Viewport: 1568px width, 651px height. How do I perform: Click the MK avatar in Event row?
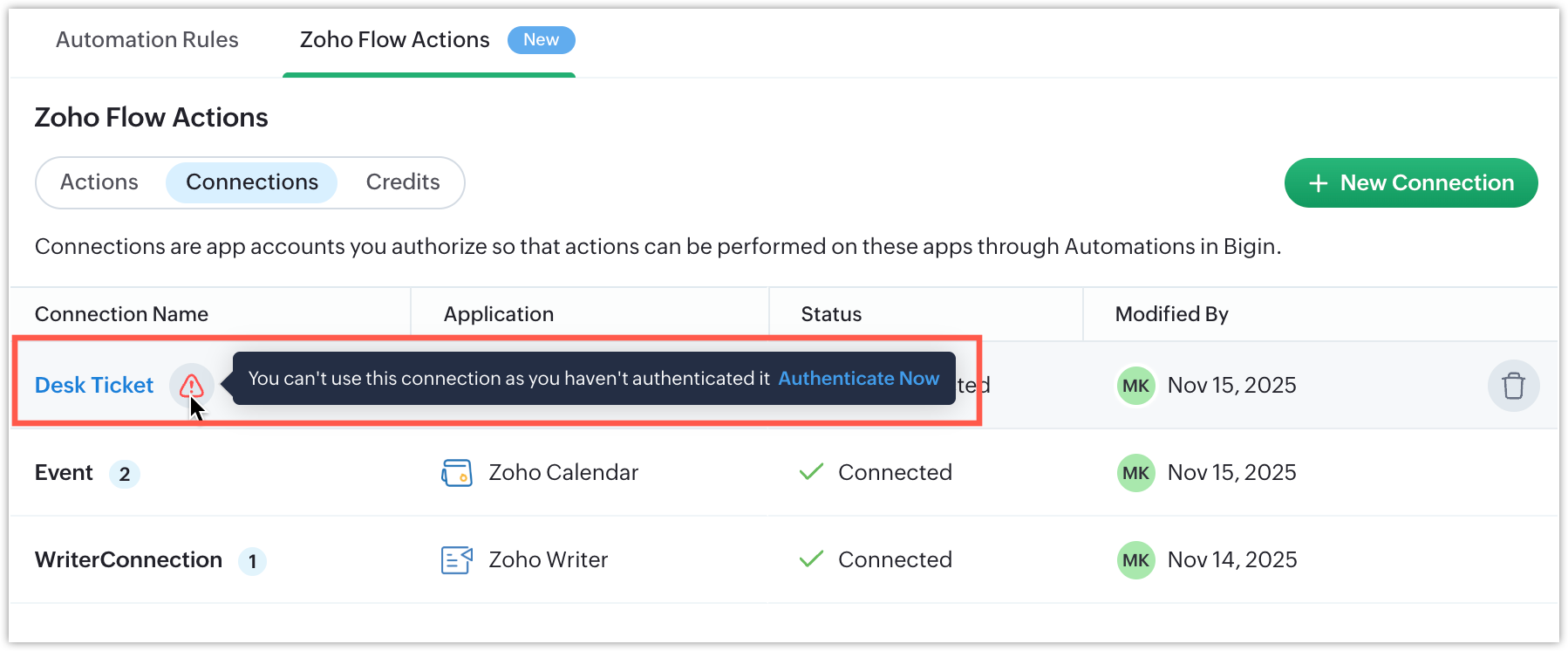click(x=1135, y=473)
